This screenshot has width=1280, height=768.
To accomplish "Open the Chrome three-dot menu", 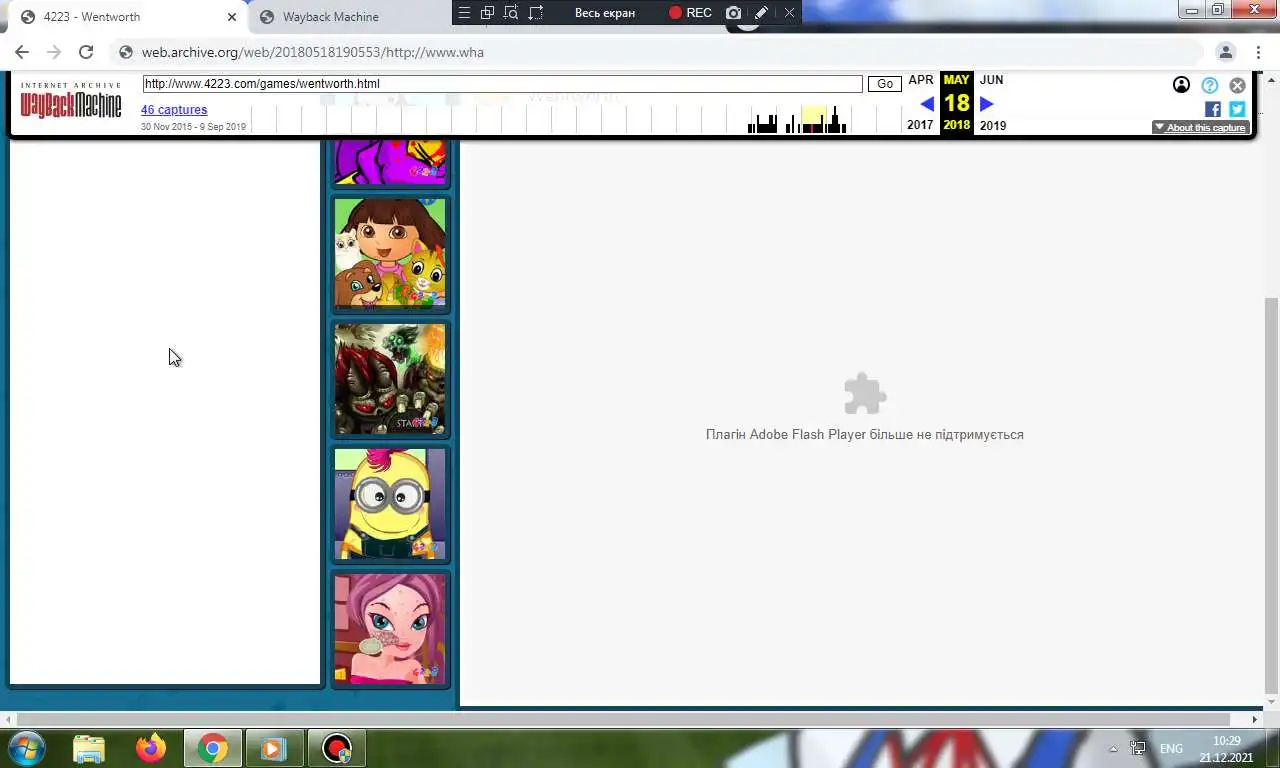I will [x=1258, y=52].
